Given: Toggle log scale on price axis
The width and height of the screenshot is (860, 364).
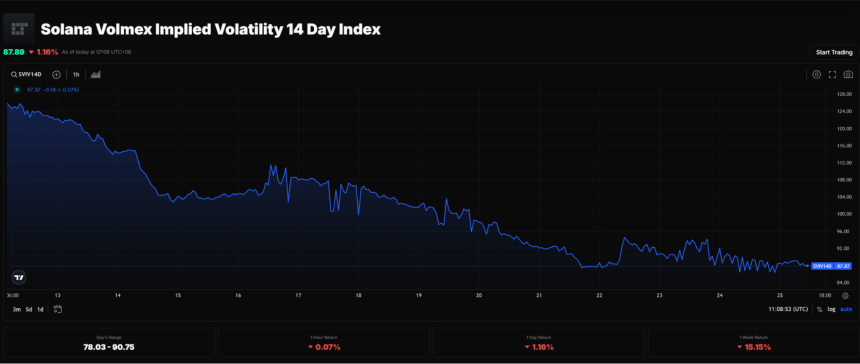Looking at the screenshot, I should (831, 309).
